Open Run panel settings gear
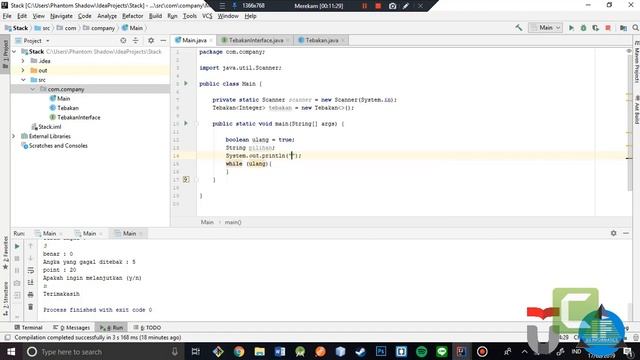Image resolution: width=640 pixels, height=360 pixels. click(x=613, y=233)
